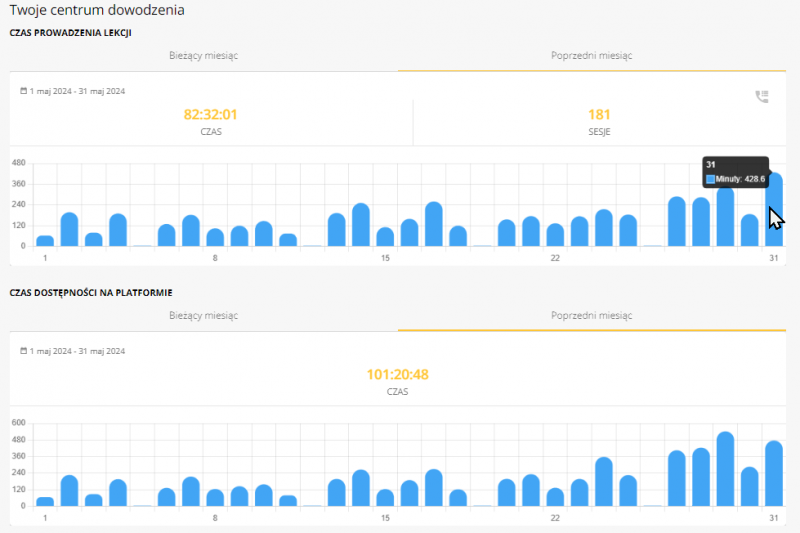Click the 82:32:01 lesson time value
Screen dimensions: 800x533
211,115
